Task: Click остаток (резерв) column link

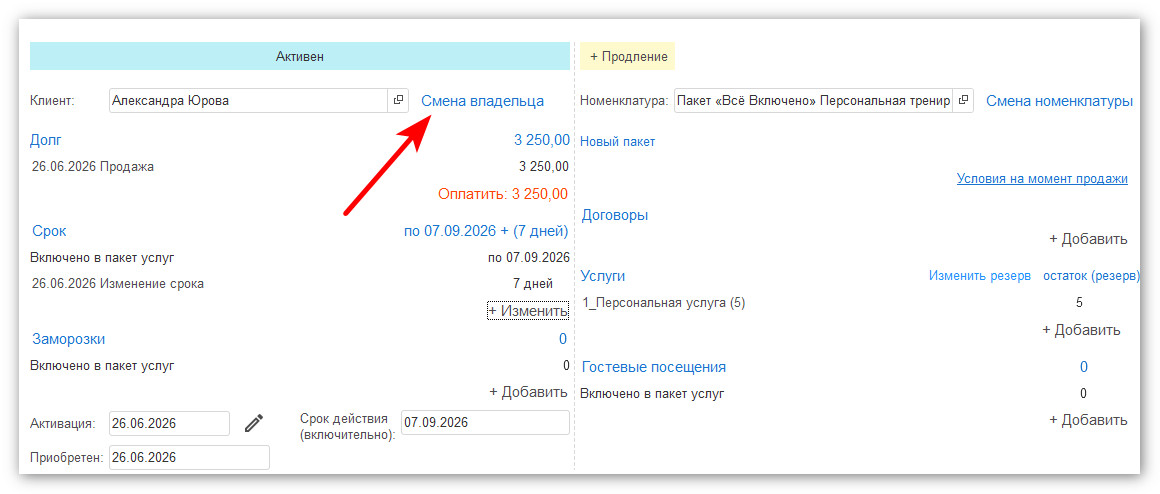Action: tap(1091, 276)
